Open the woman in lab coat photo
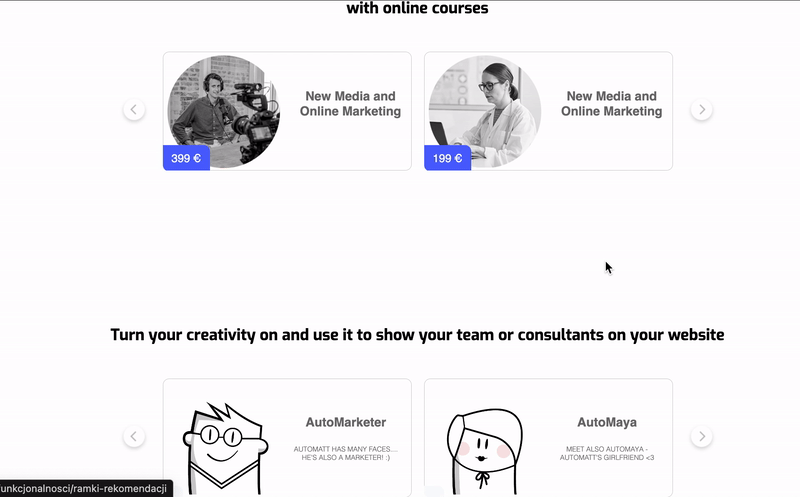Image resolution: width=800 pixels, height=497 pixels. tap(485, 111)
